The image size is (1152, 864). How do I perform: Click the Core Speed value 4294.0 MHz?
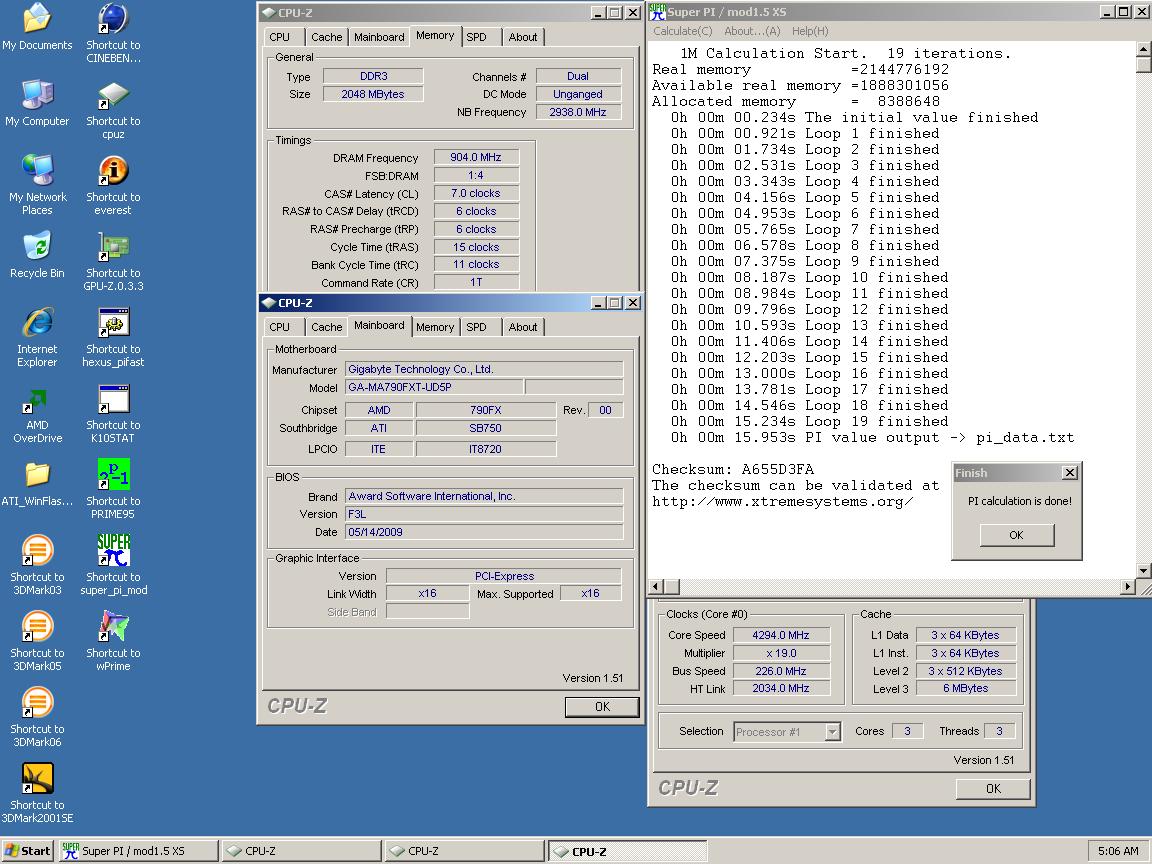[x=781, y=636]
